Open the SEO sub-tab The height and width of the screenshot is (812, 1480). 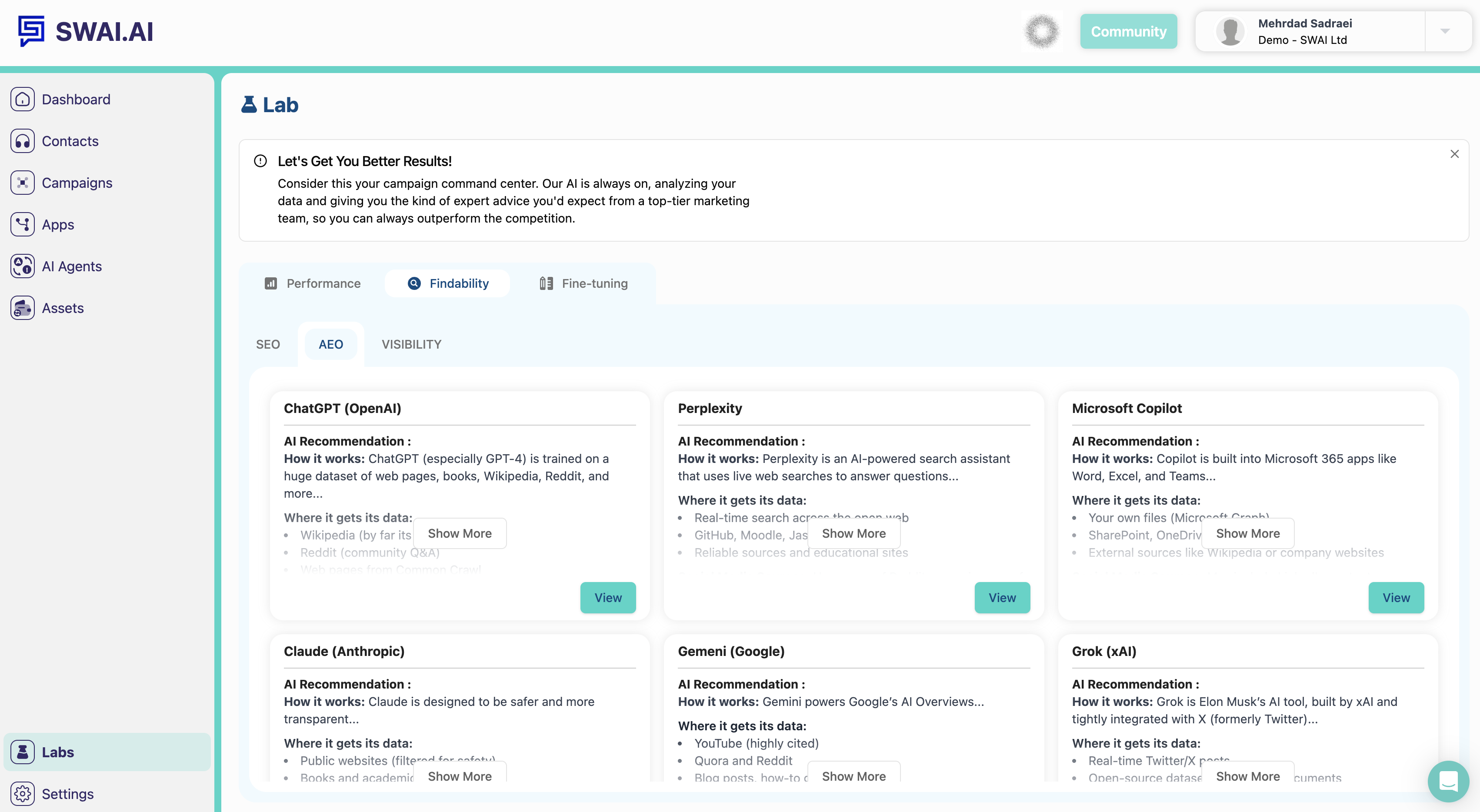[268, 344]
